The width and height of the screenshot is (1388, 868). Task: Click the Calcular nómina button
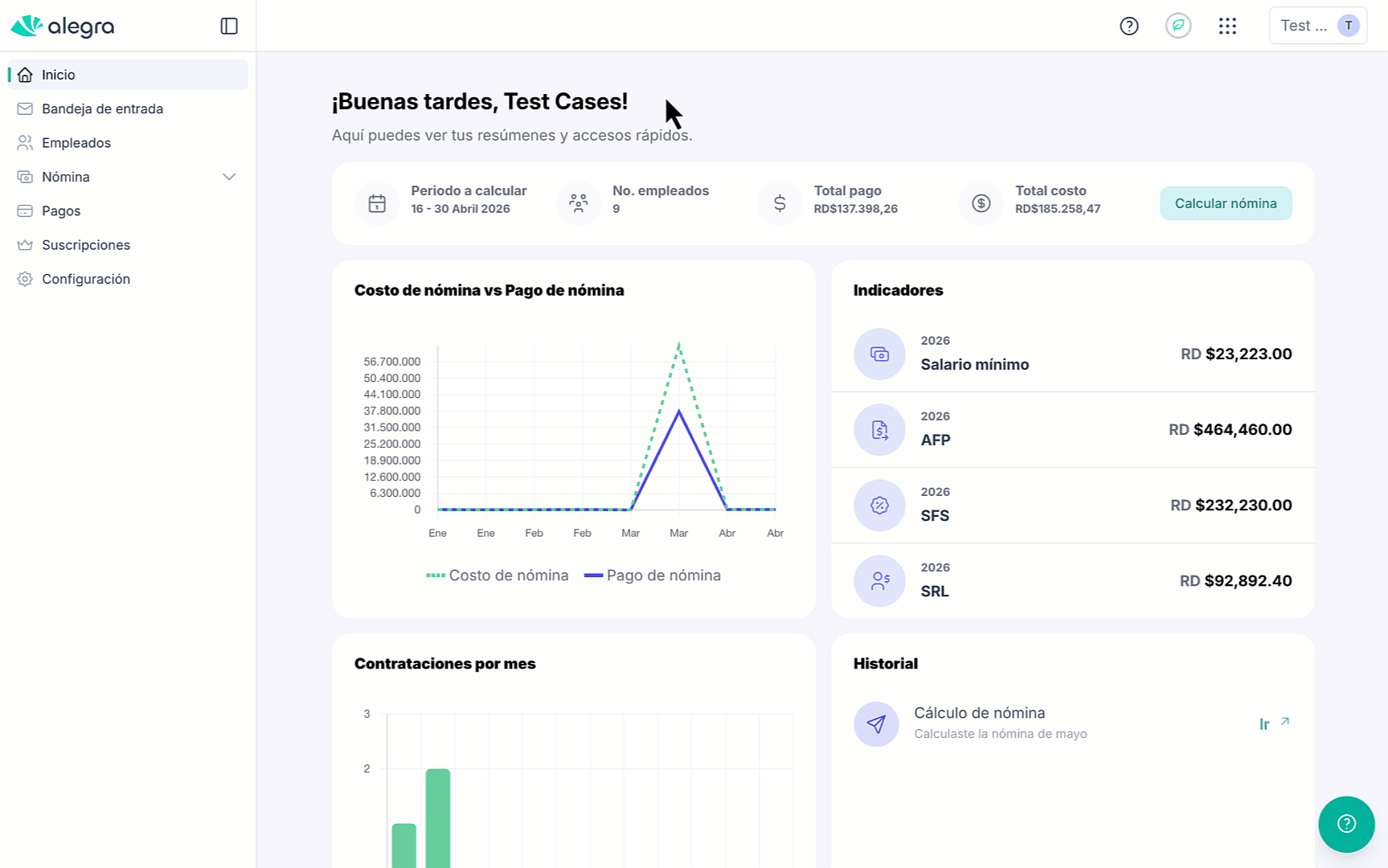coord(1226,203)
